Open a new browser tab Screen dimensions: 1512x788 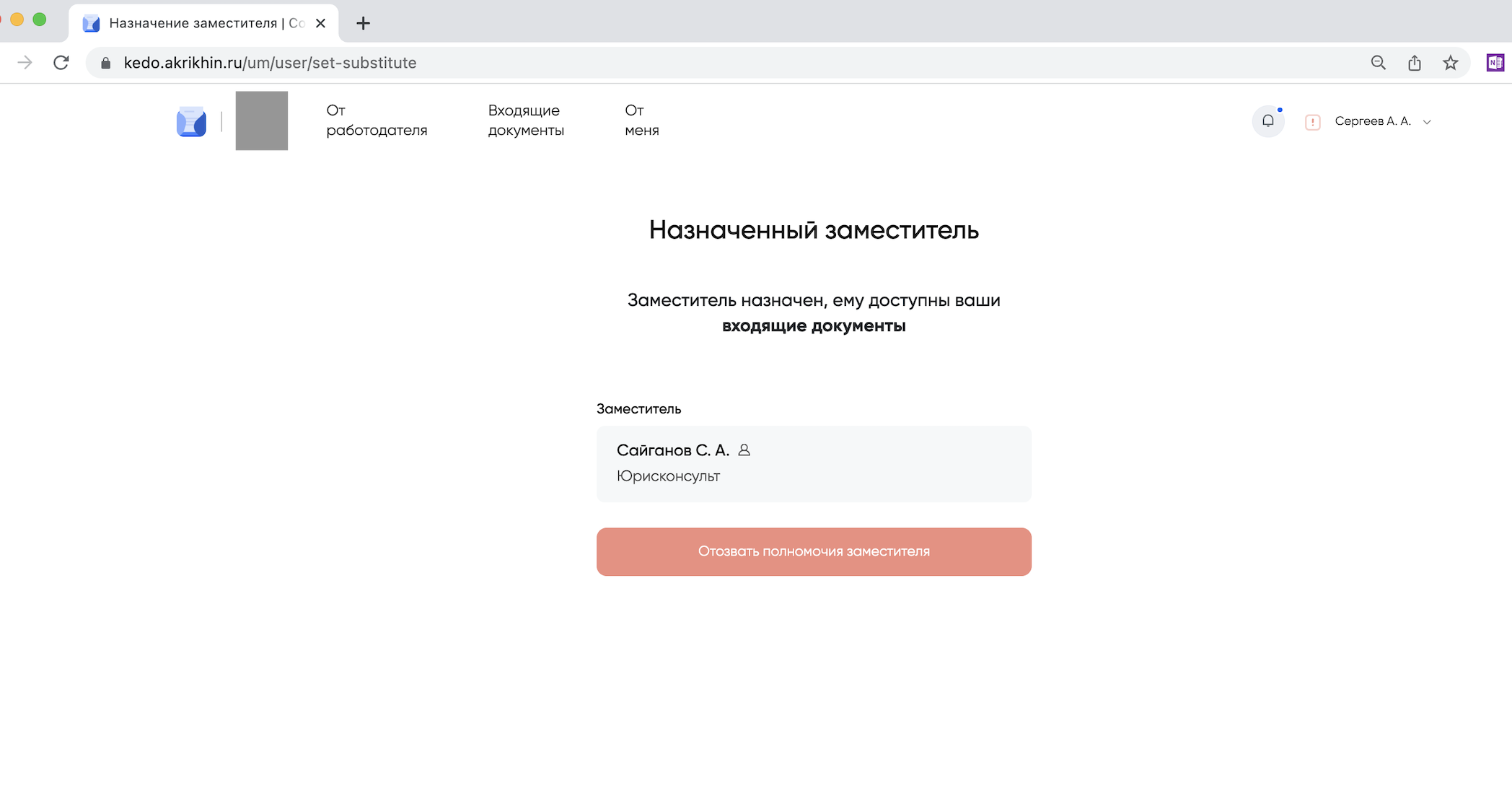pos(363,23)
